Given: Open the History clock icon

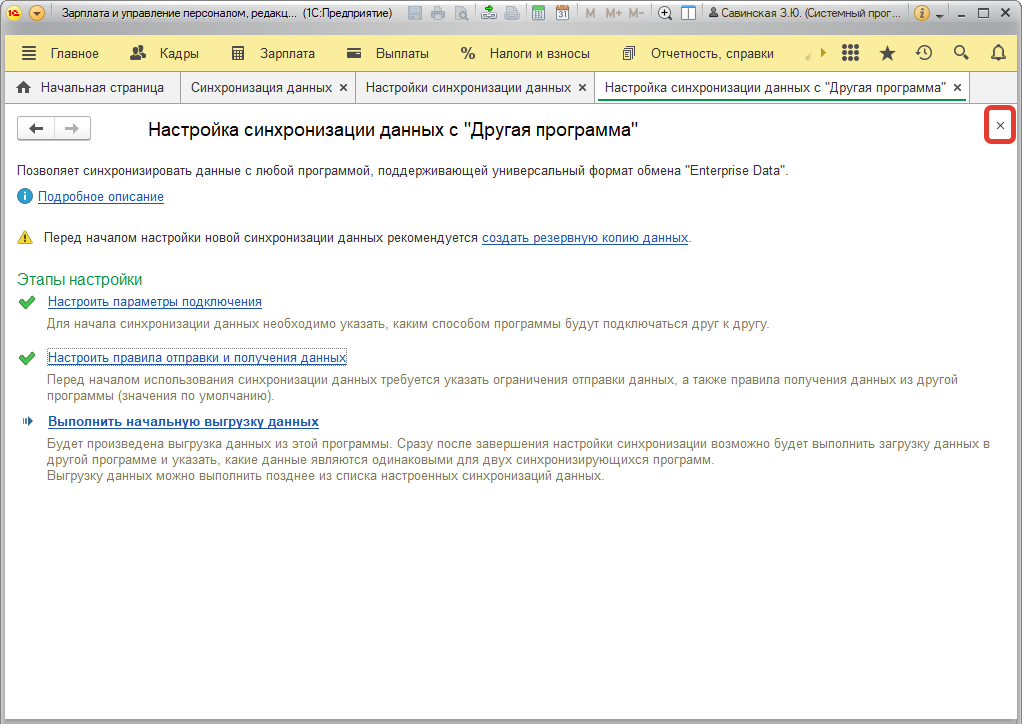Looking at the screenshot, I should click(923, 52).
